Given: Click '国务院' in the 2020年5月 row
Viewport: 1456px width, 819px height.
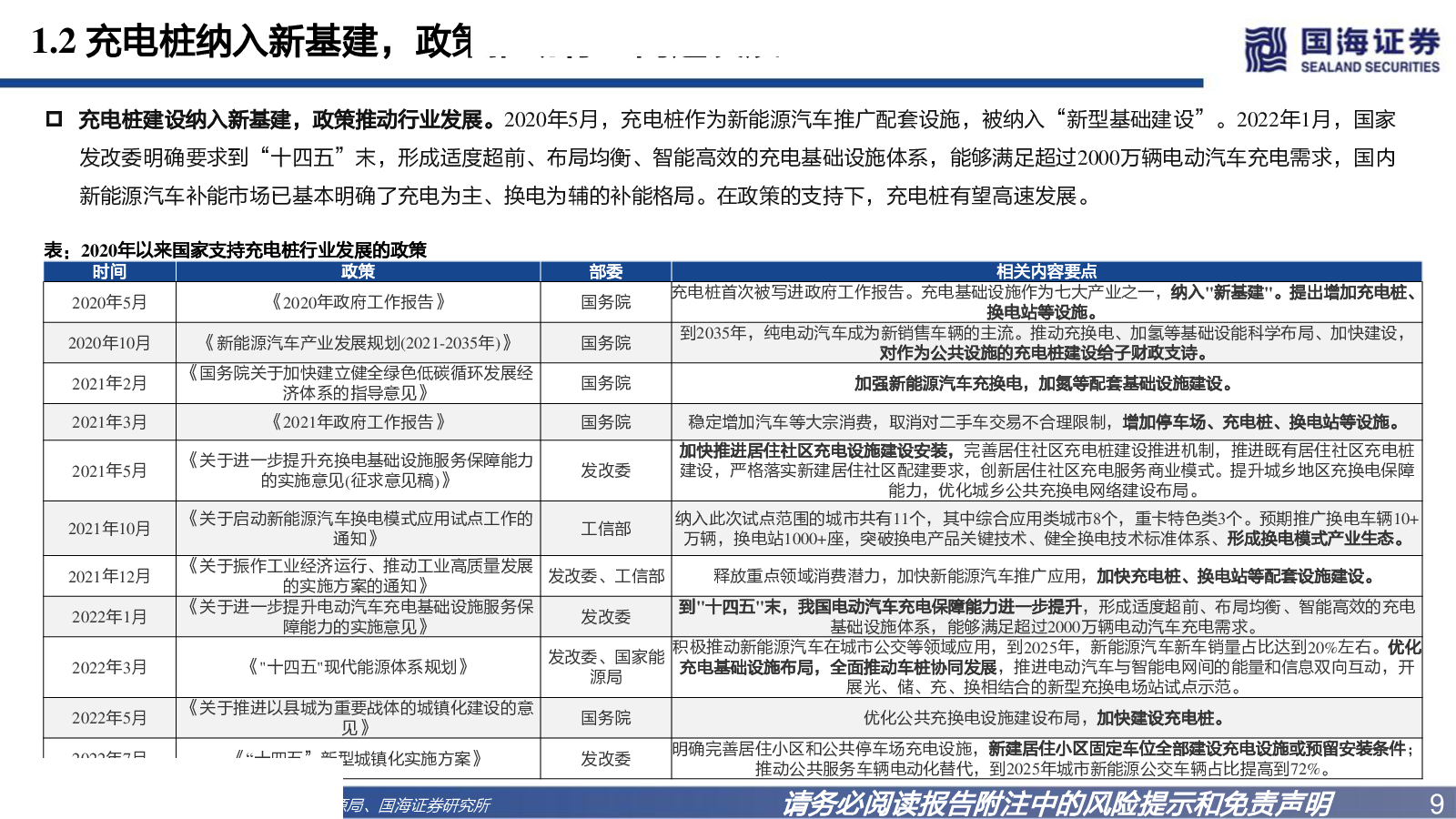Looking at the screenshot, I should pyautogui.click(x=606, y=302).
